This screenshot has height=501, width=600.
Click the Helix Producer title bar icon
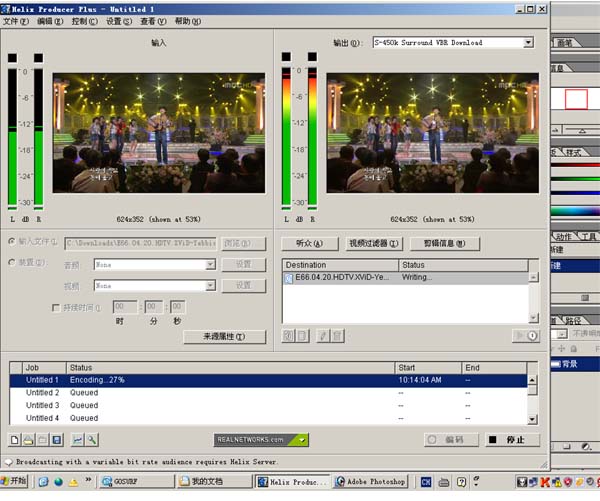point(5,8)
